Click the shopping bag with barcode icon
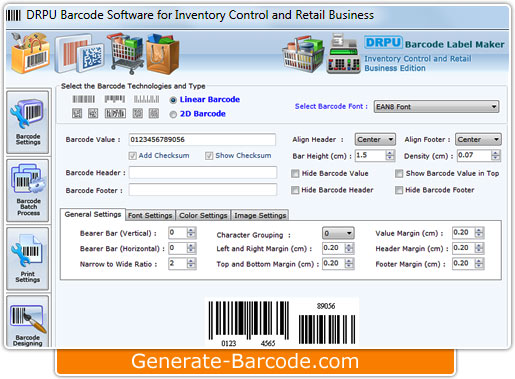 click(31, 53)
